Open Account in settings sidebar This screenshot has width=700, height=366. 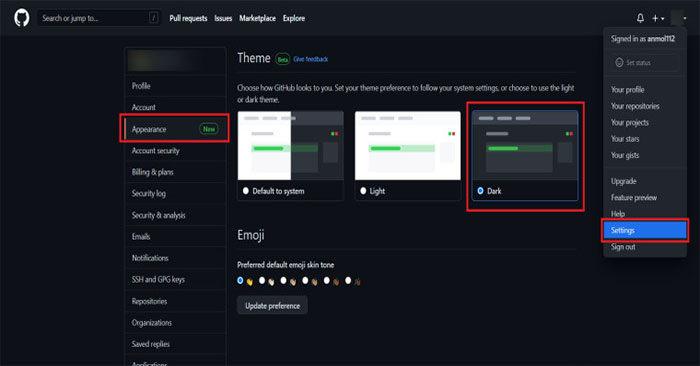pos(175,107)
